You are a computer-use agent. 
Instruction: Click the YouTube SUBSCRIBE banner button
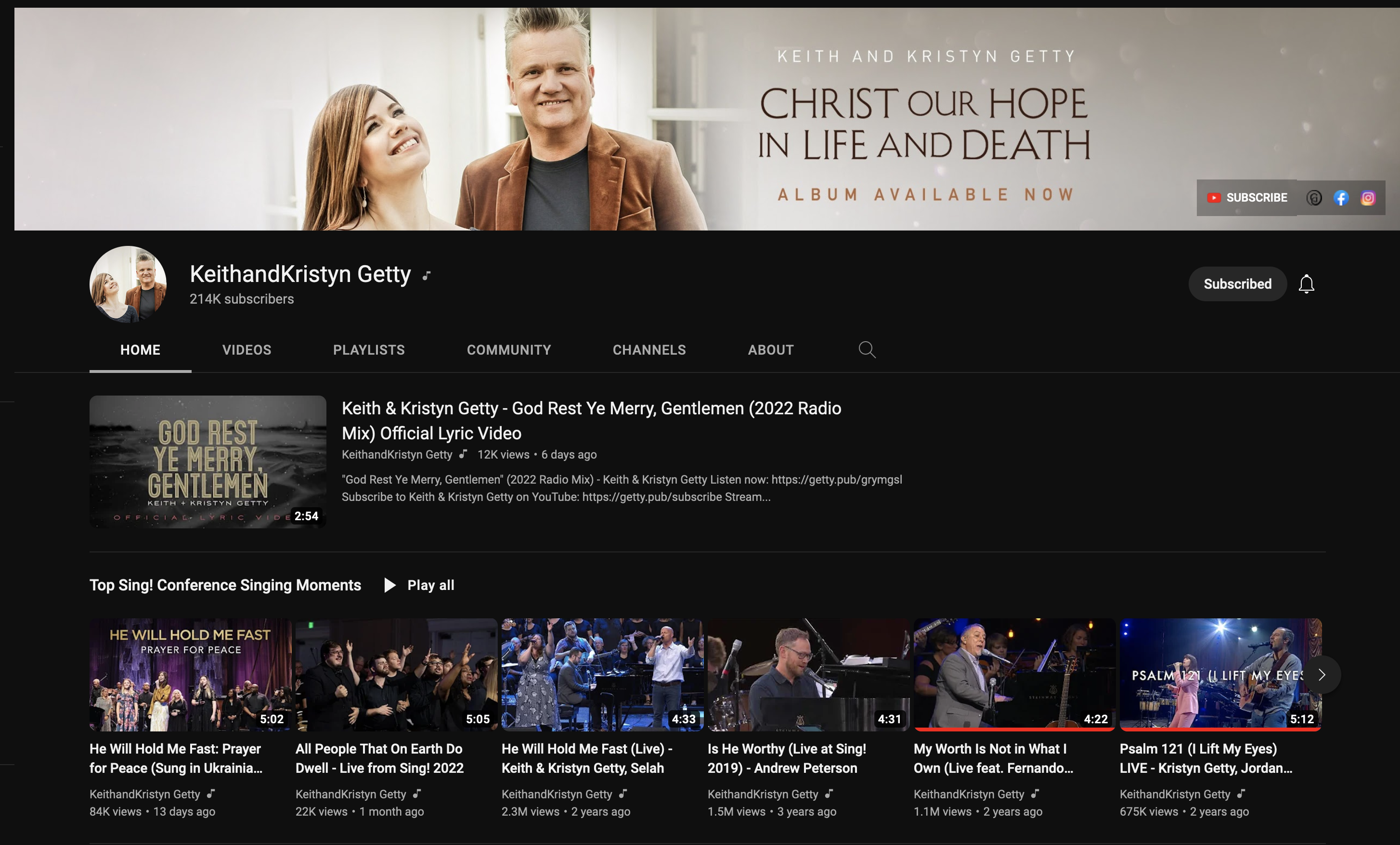[1246, 198]
